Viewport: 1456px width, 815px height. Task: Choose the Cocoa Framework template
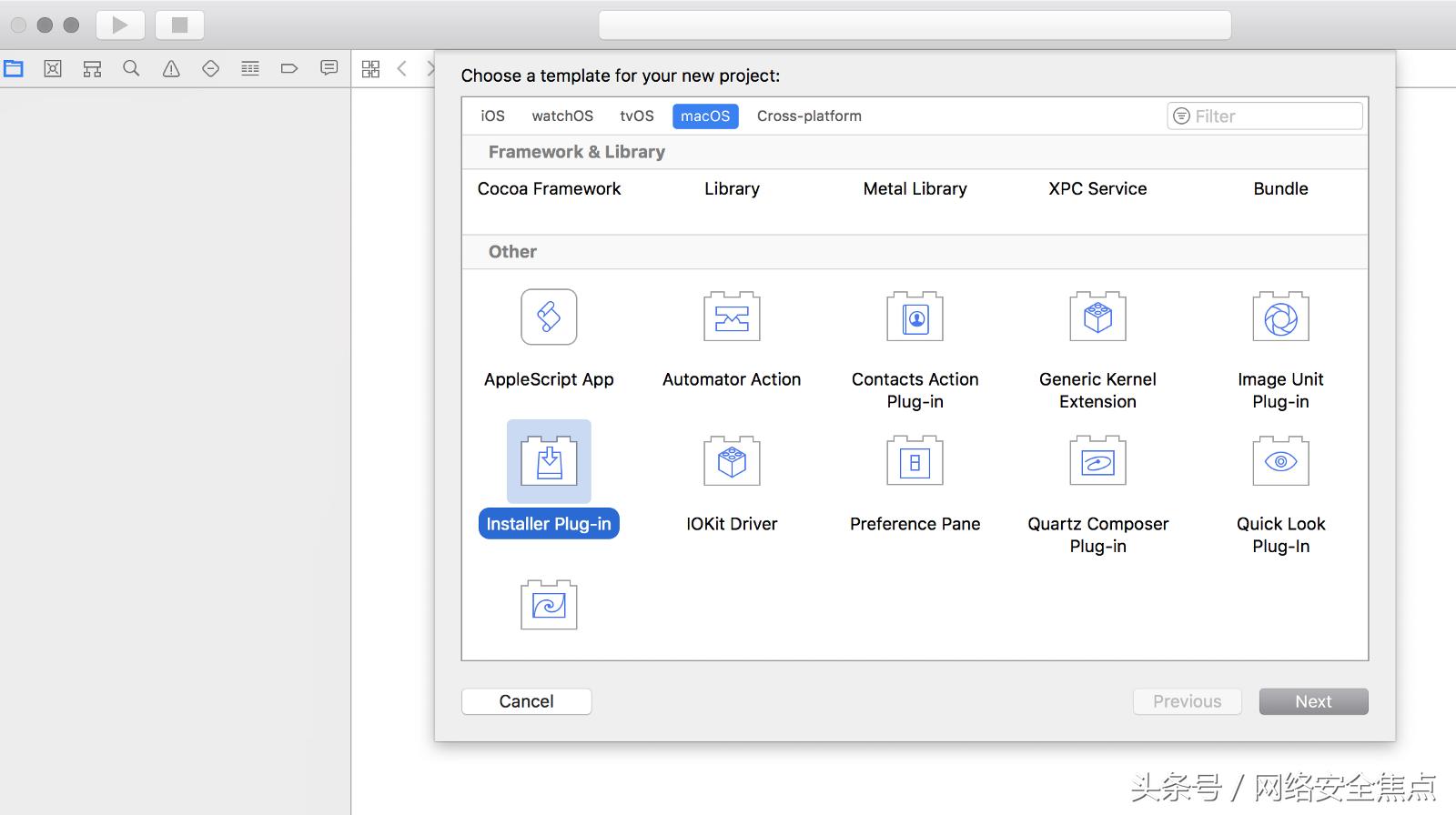(549, 188)
